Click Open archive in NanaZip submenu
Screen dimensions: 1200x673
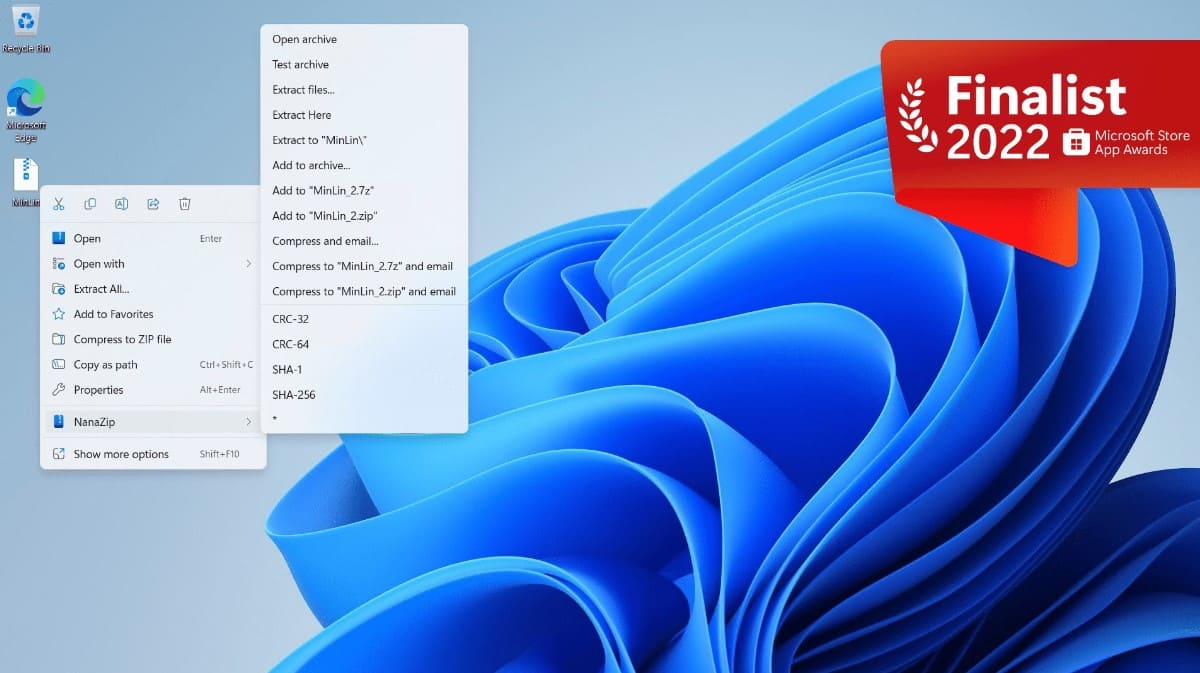pos(304,40)
